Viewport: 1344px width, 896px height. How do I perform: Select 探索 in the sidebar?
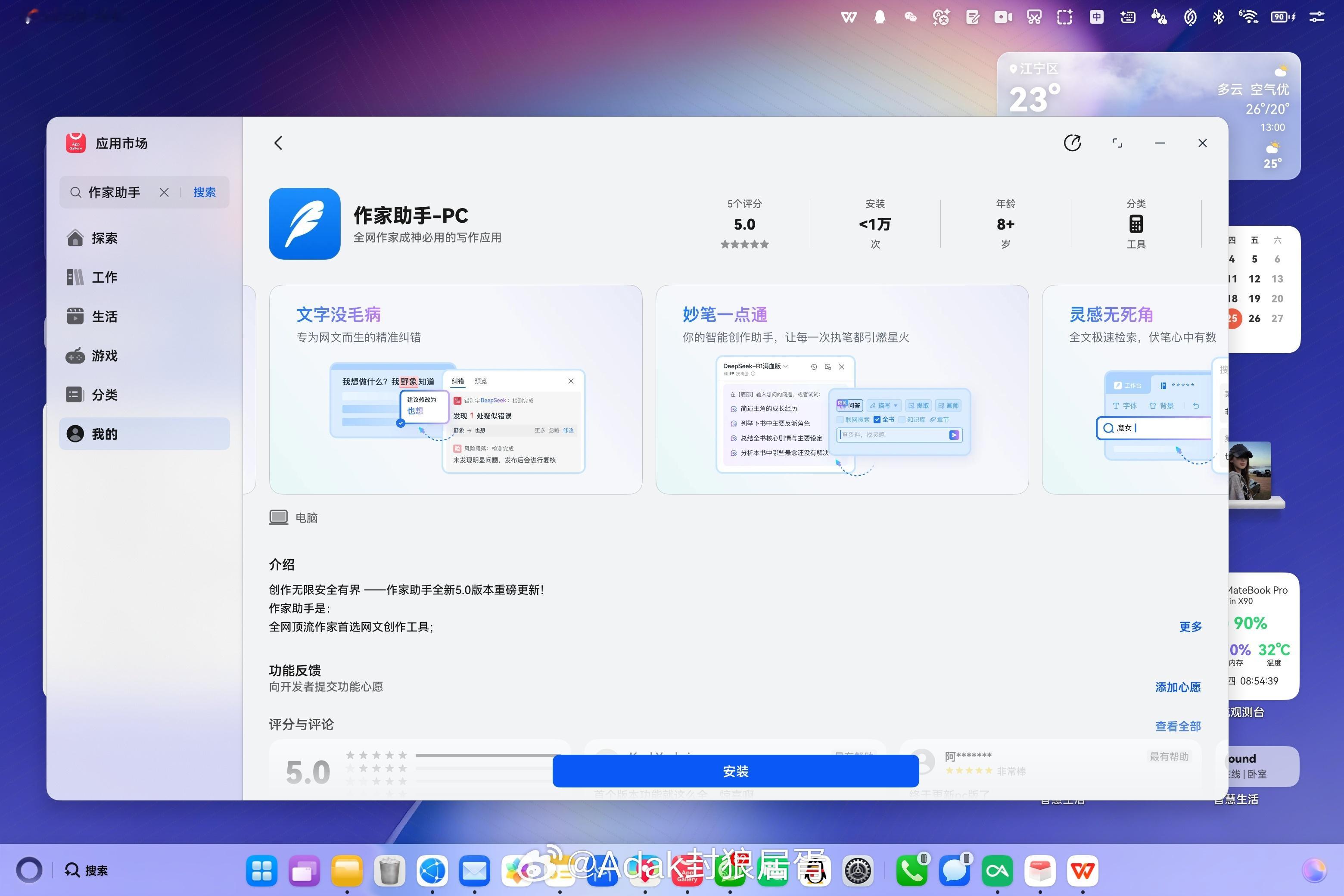(145, 238)
